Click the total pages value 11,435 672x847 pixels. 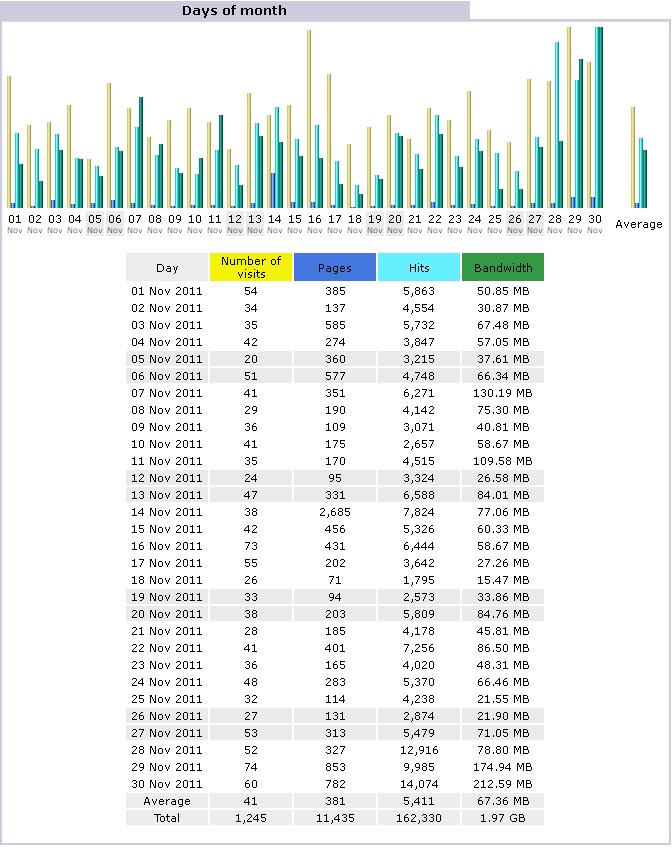335,818
